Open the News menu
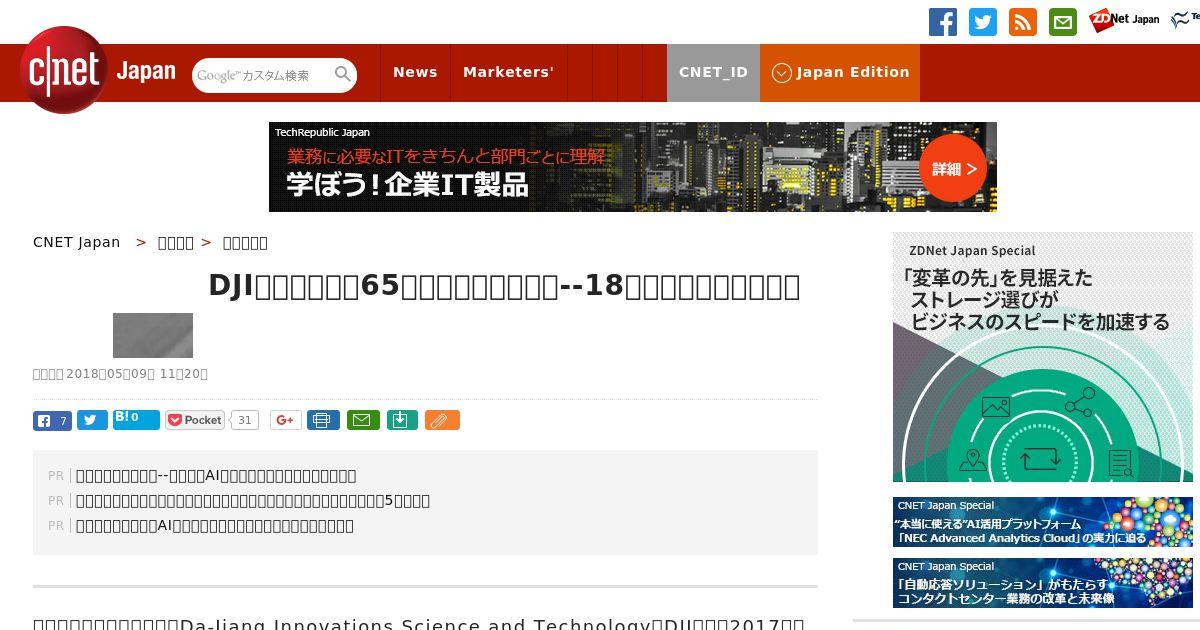Screen dimensions: 1200x630 [x=415, y=72]
